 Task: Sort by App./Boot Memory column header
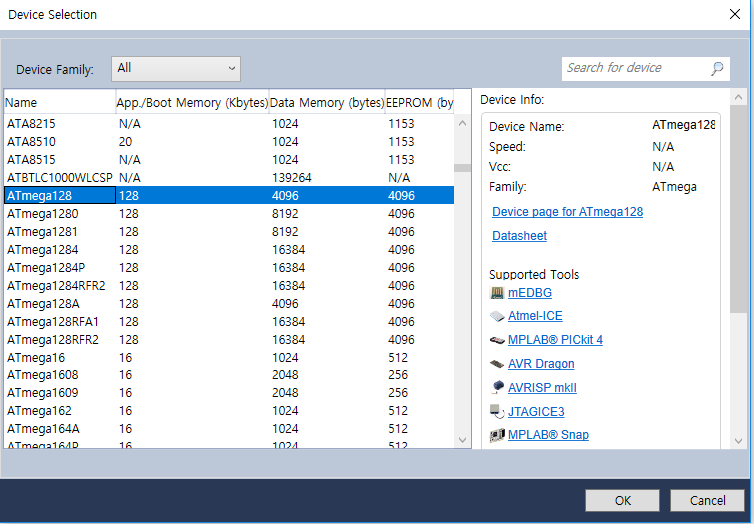point(192,102)
